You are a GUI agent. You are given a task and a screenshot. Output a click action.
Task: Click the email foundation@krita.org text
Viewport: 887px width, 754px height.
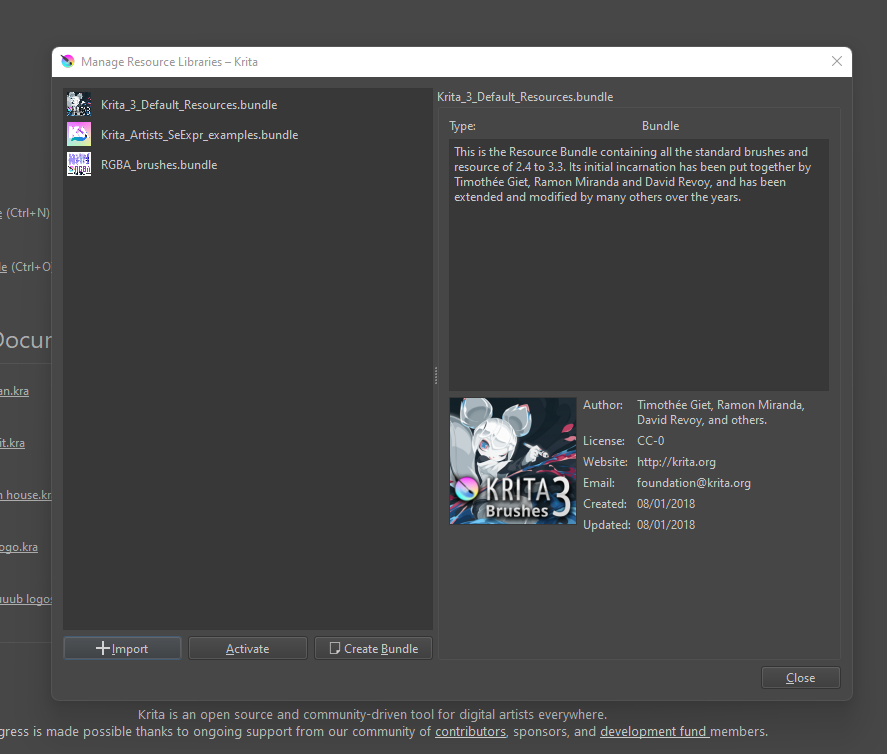[694, 482]
